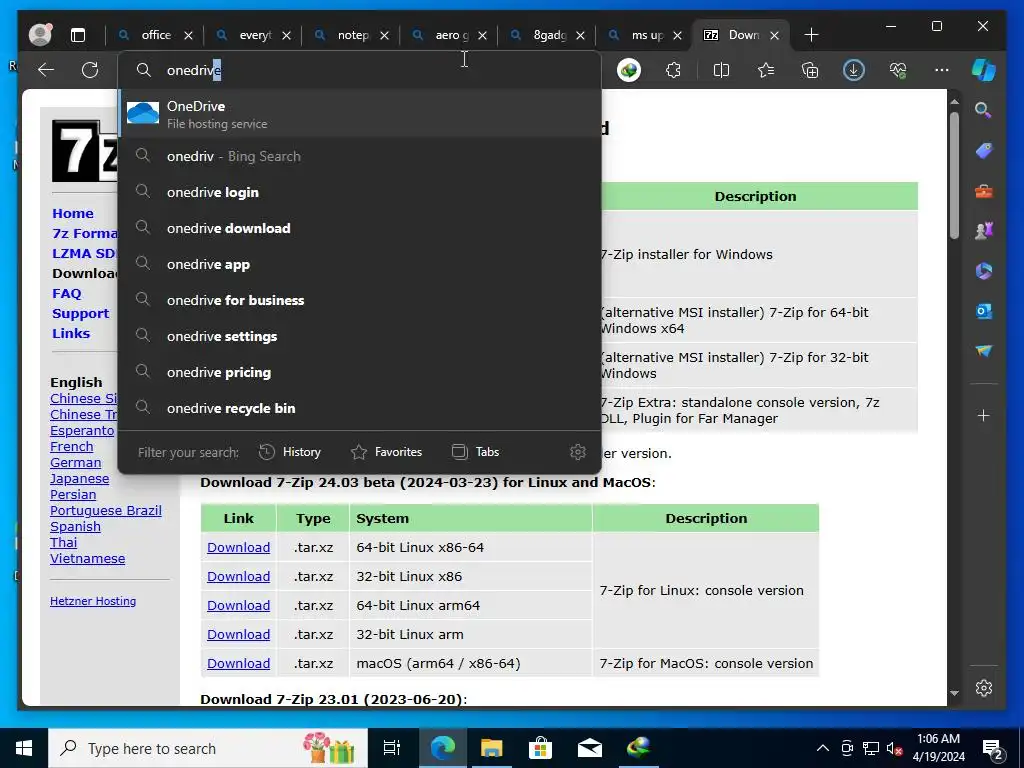
Task: Open sidebar settings gear icon
Action: (984, 688)
